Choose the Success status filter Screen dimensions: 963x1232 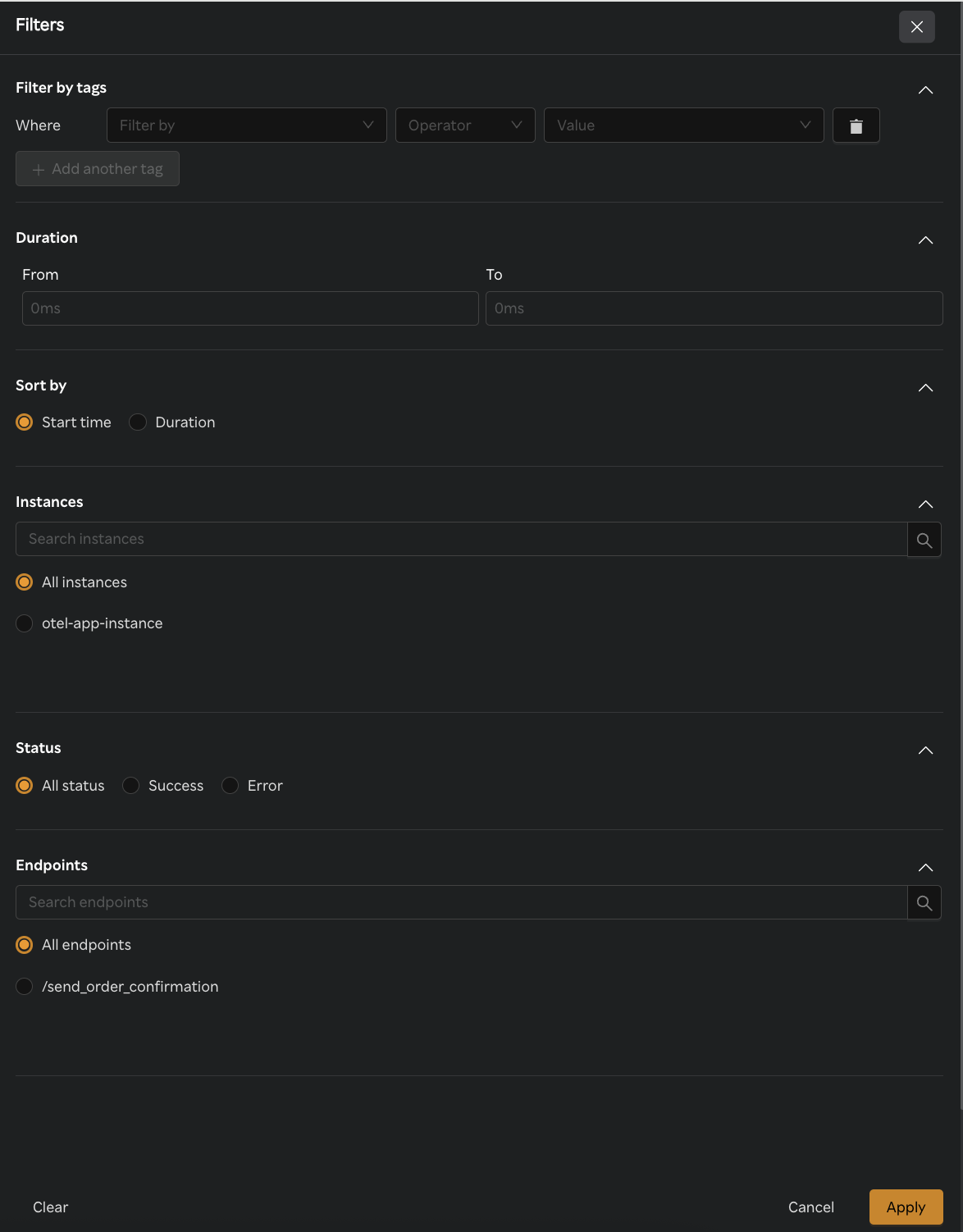pos(130,785)
